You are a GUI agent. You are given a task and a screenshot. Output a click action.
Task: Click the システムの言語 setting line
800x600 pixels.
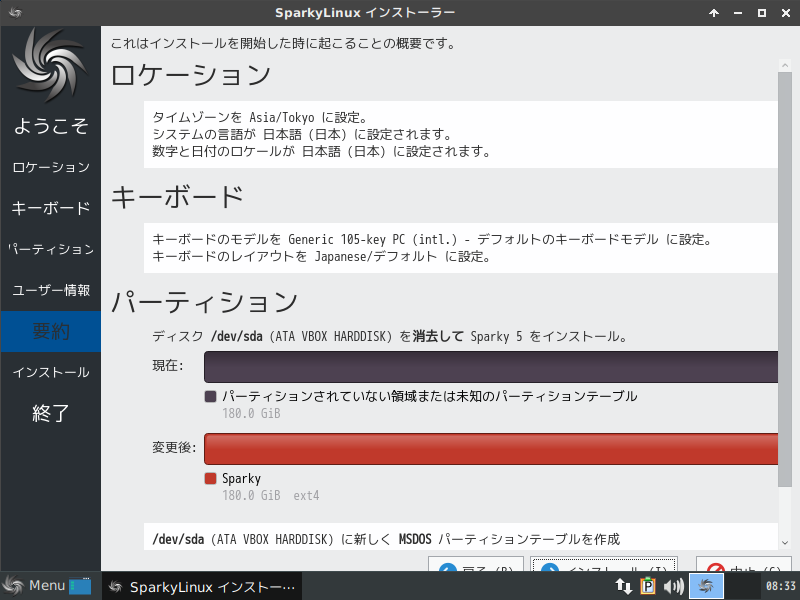click(x=302, y=134)
